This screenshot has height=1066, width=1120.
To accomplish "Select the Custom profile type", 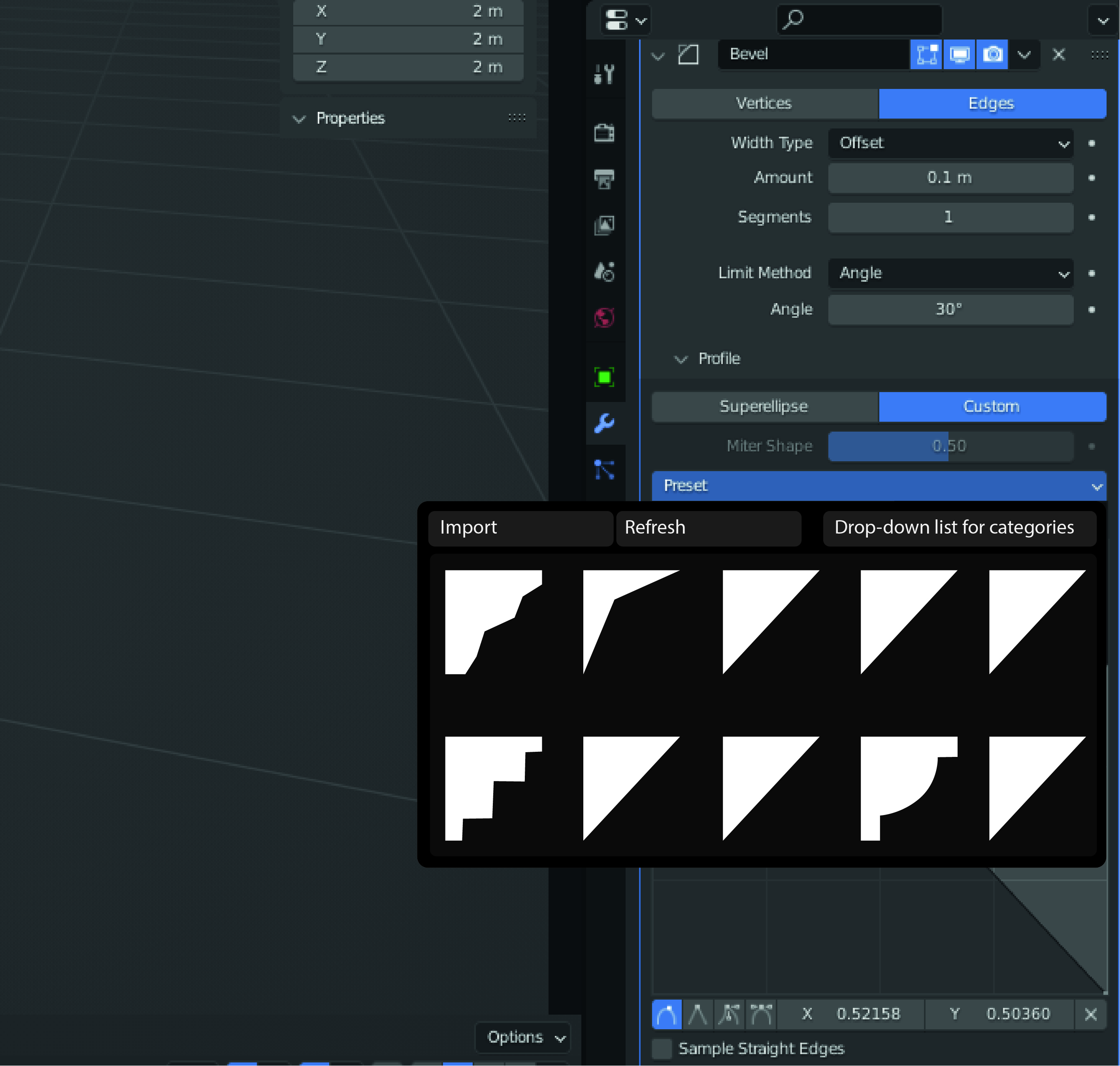I will pyautogui.click(x=992, y=407).
